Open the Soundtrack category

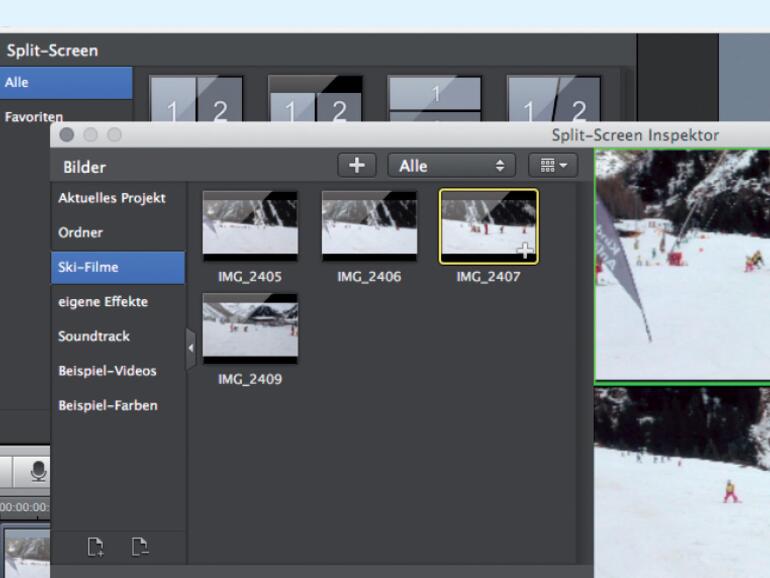tap(94, 337)
